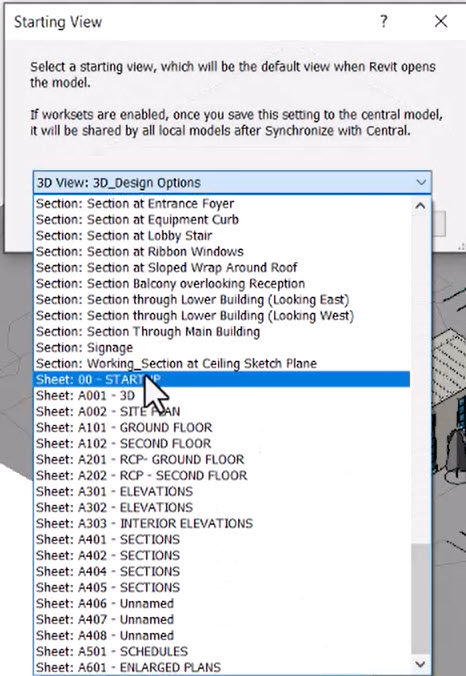Image resolution: width=466 pixels, height=676 pixels.
Task: Select Sheet: 00 - STARTUP option
Action: (x=222, y=379)
